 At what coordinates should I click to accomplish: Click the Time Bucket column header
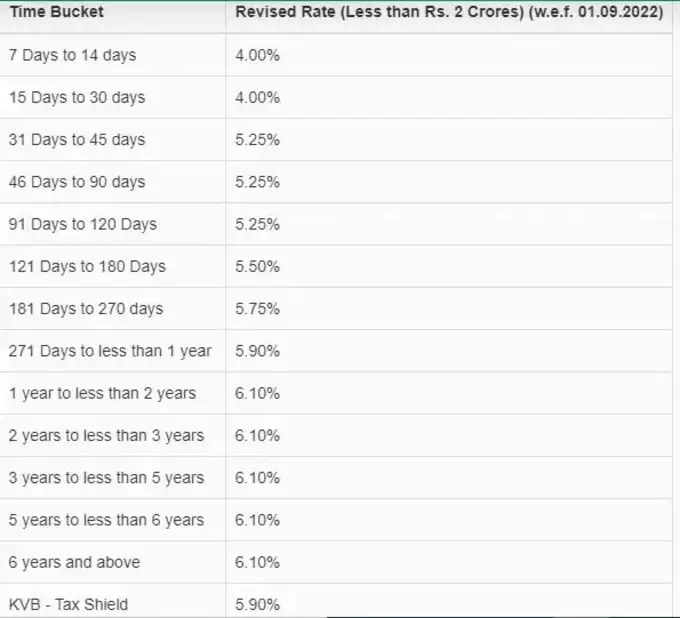point(57,12)
